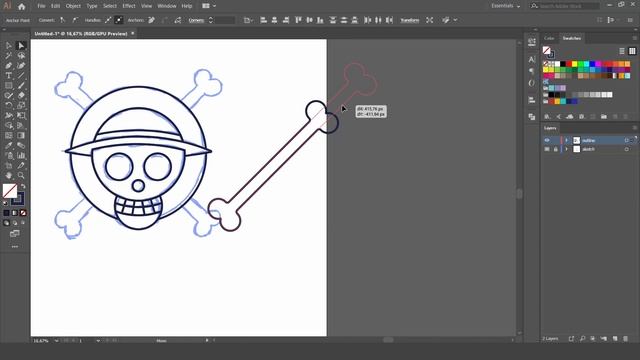Toggle visibility of the sketch layer
640x360 pixels.
point(547,149)
